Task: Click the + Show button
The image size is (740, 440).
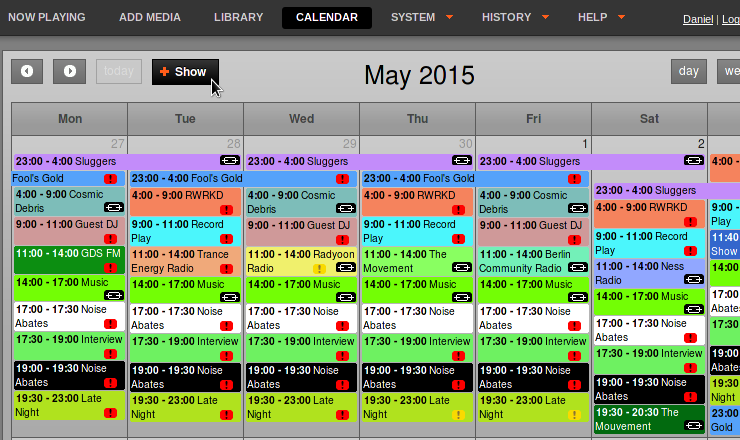Action: 185,72
